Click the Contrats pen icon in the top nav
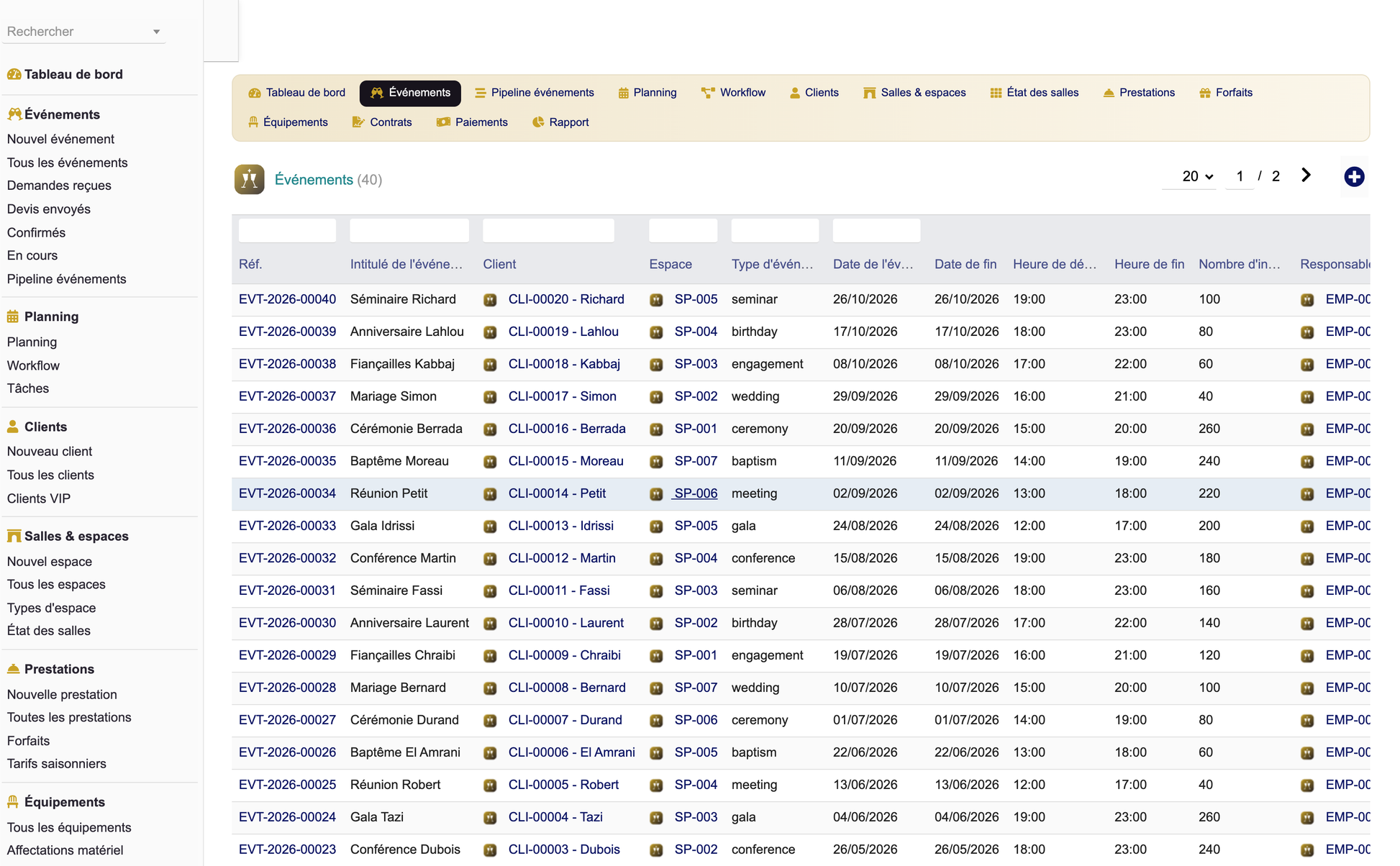This screenshot has height=866, width=1400. point(358,122)
